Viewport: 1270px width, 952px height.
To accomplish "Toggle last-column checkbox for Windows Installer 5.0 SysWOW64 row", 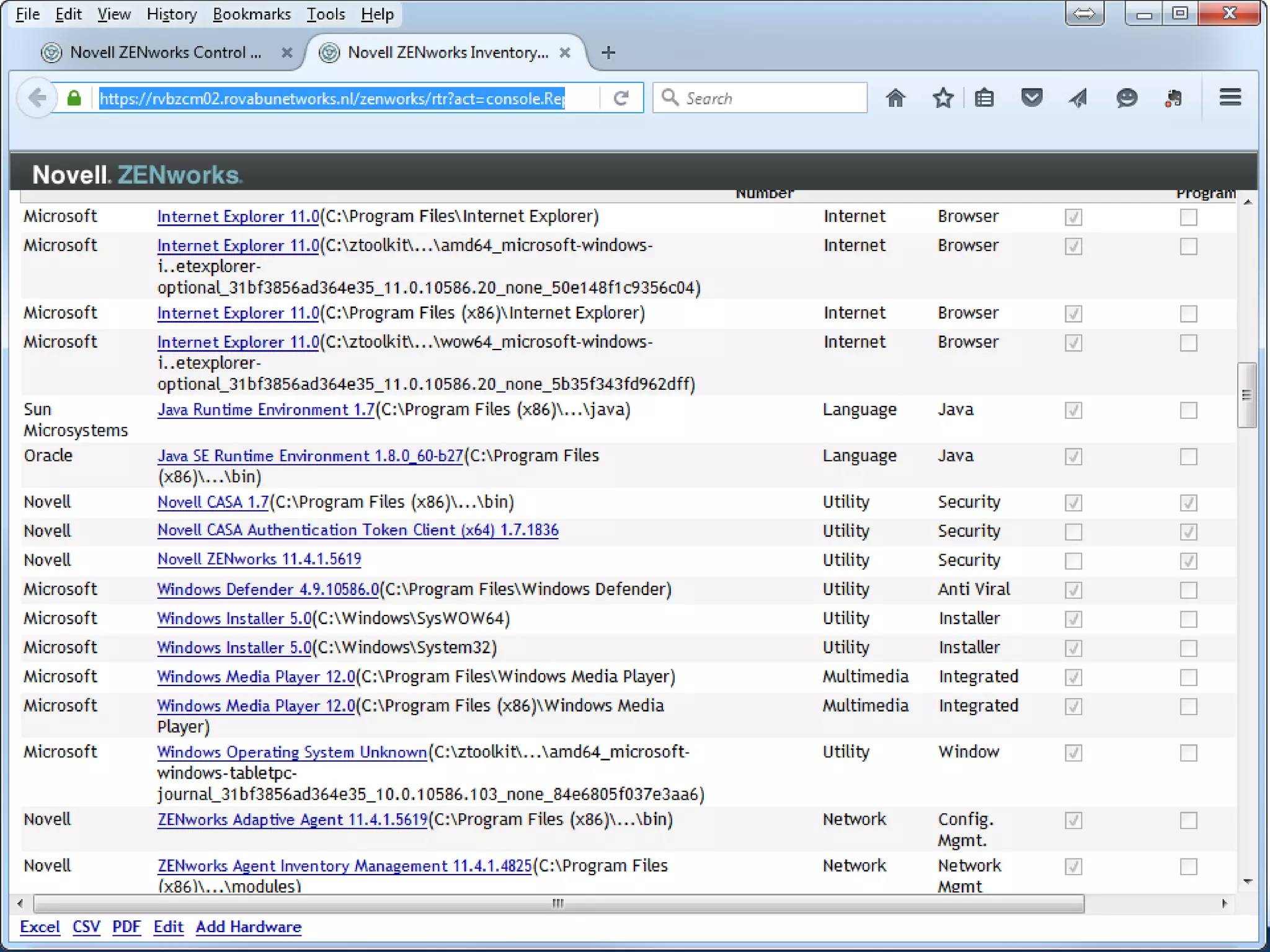I will click(1188, 619).
